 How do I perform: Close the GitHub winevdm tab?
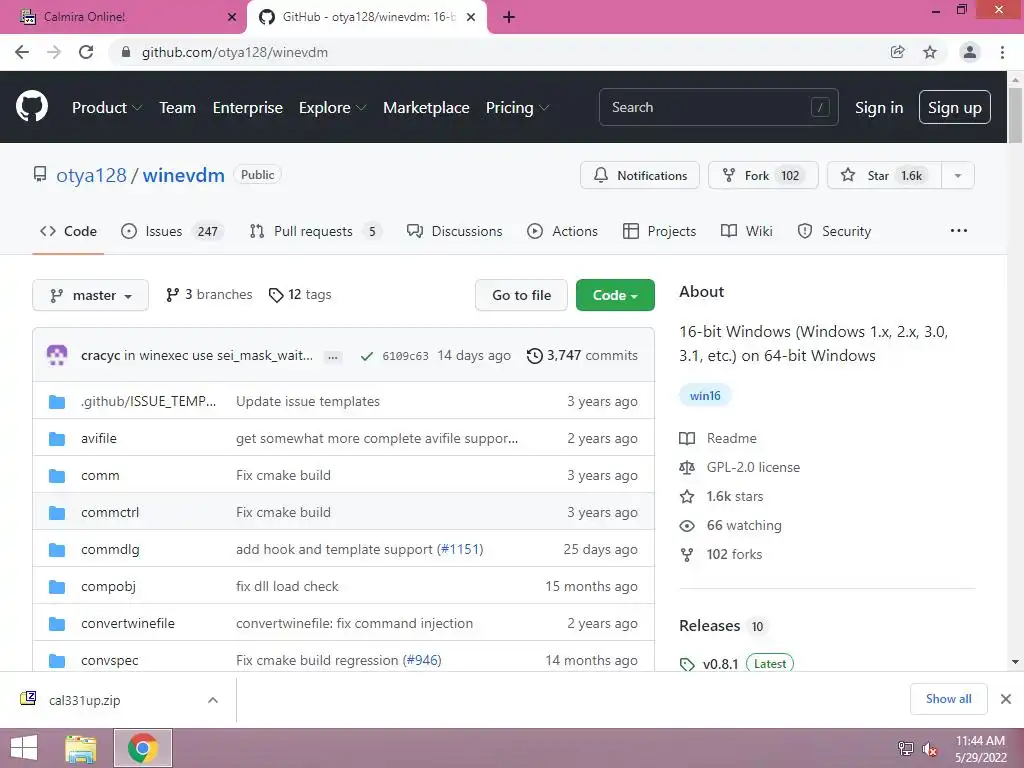[x=471, y=17]
